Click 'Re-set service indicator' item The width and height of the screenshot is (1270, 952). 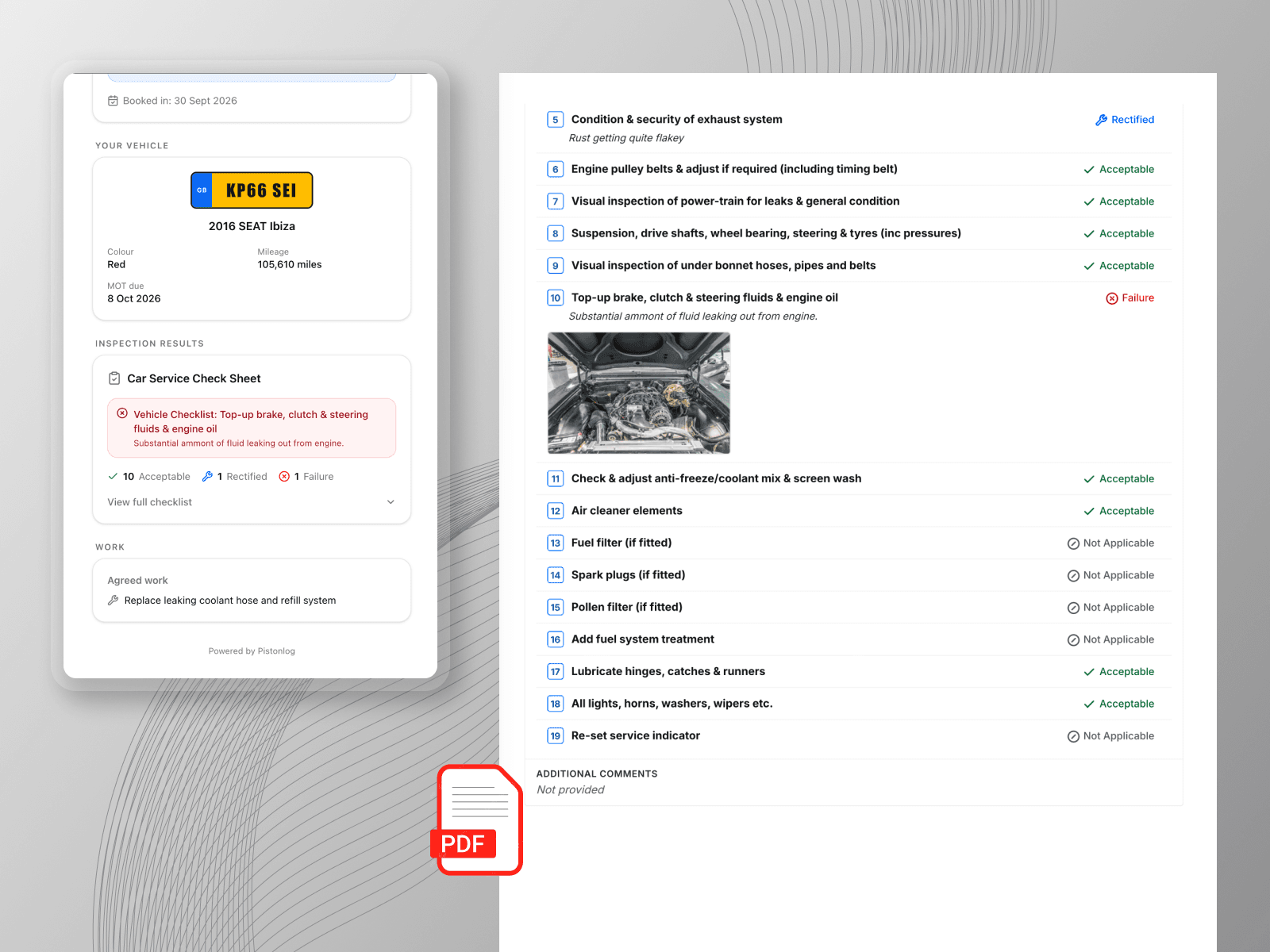pos(636,736)
